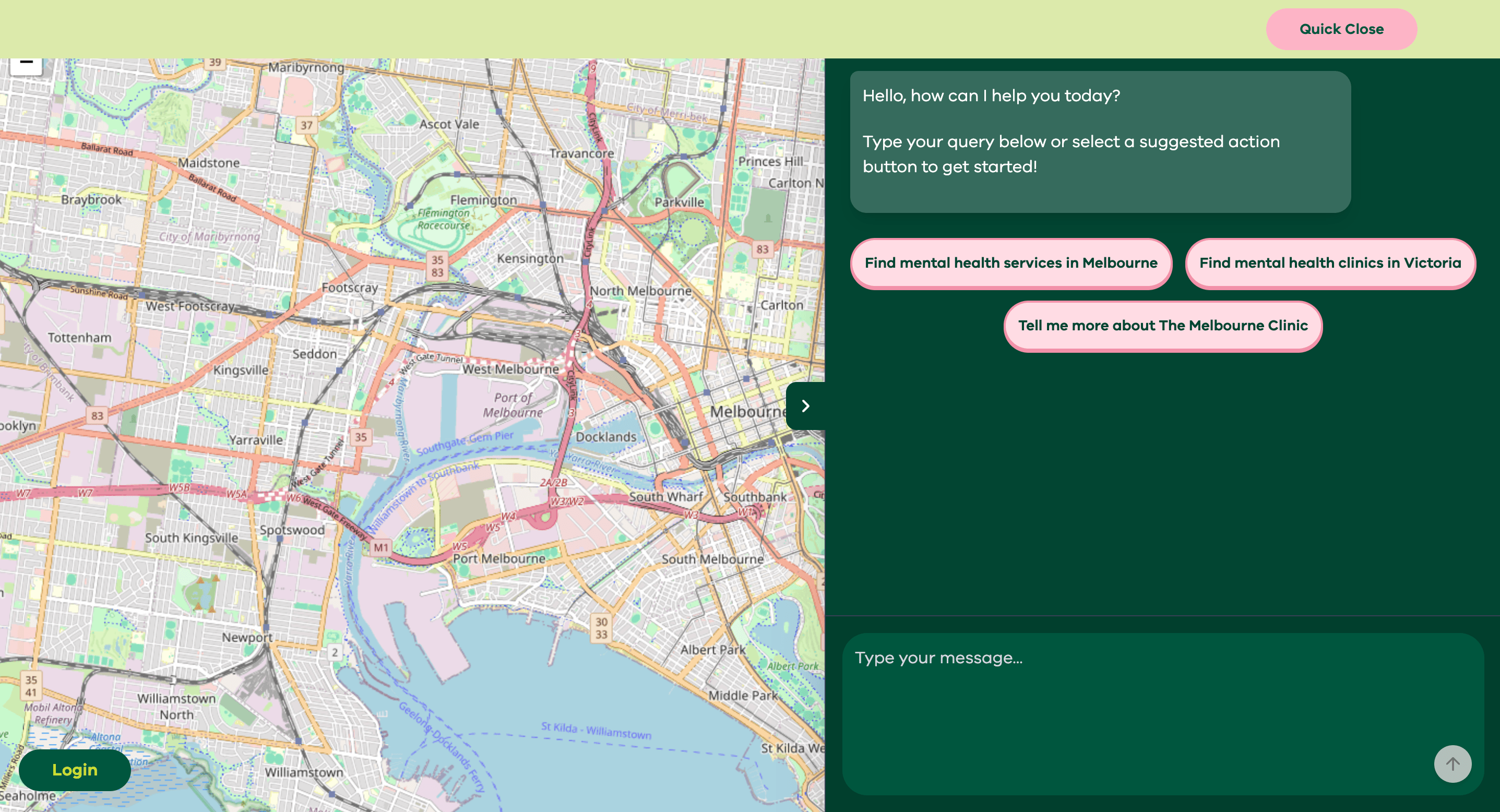Choose 'Find mental health clinics in Victoria'

point(1330,263)
